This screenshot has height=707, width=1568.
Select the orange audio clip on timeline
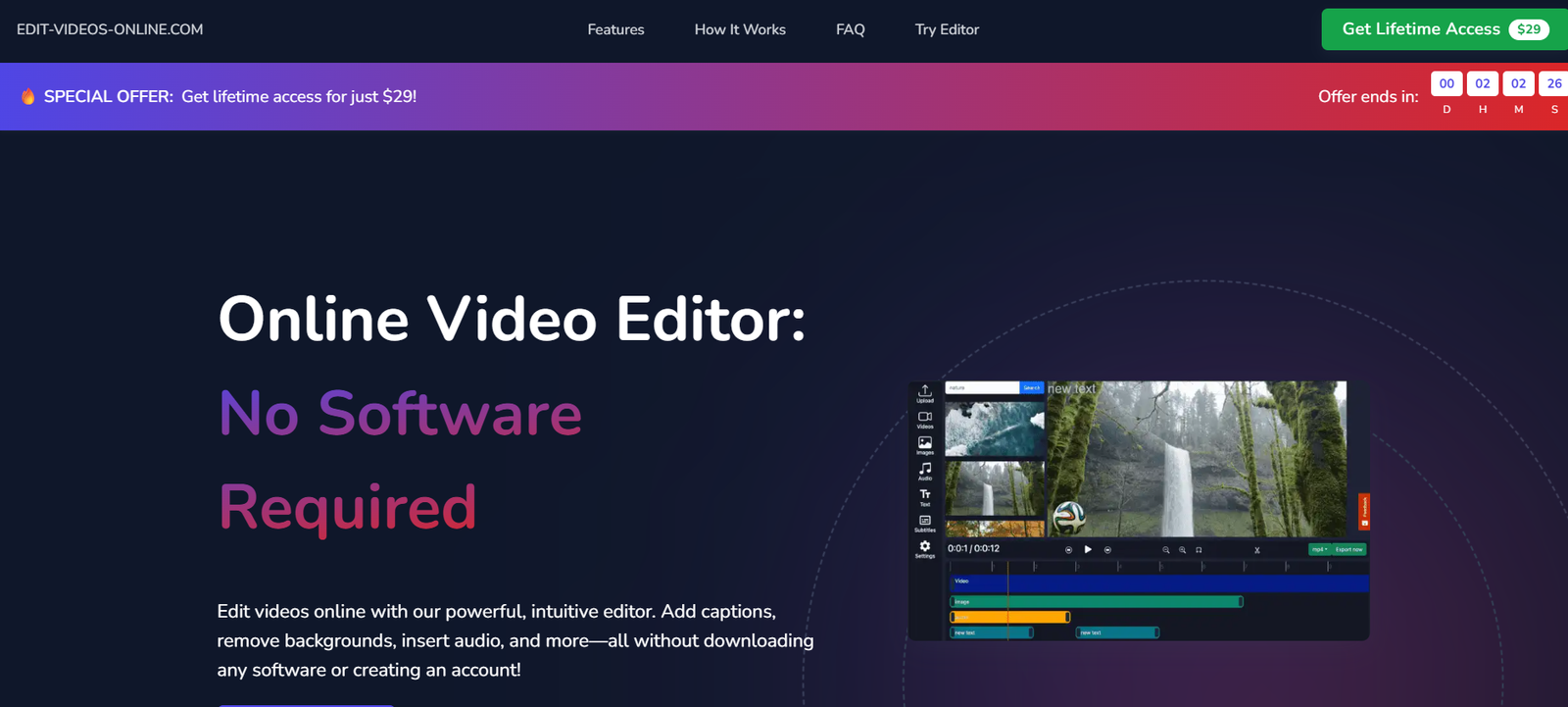tap(1009, 617)
